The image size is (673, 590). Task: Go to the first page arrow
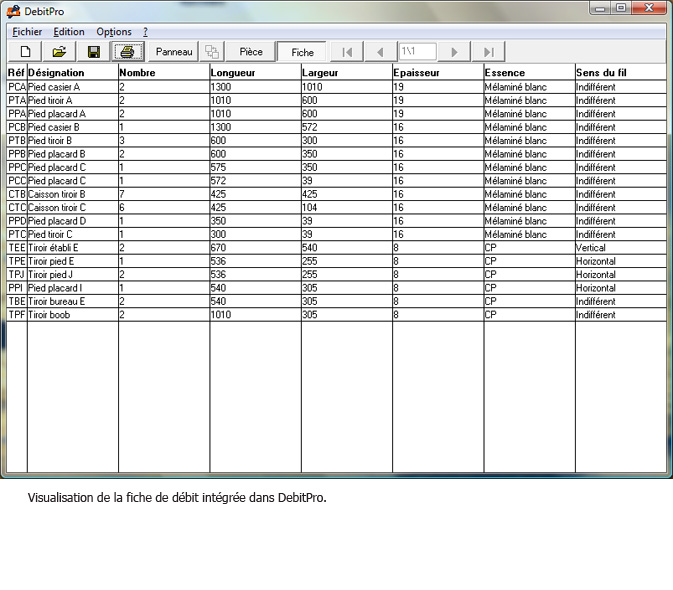point(347,52)
